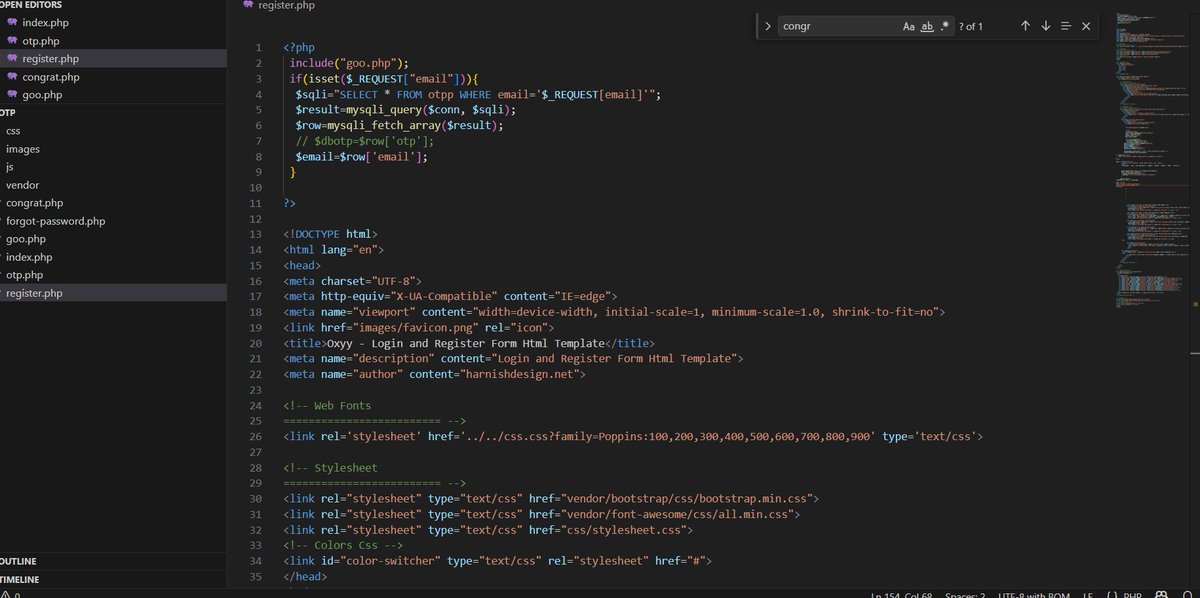Click the '<!-- Web Fonts' comment line
Image resolution: width=1200 pixels, height=598 pixels.
tap(327, 405)
